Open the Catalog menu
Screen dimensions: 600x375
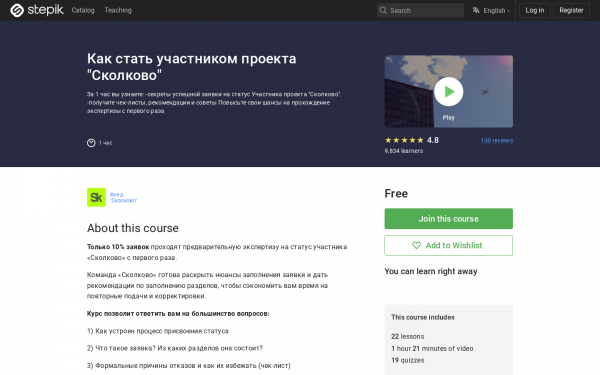coord(83,10)
